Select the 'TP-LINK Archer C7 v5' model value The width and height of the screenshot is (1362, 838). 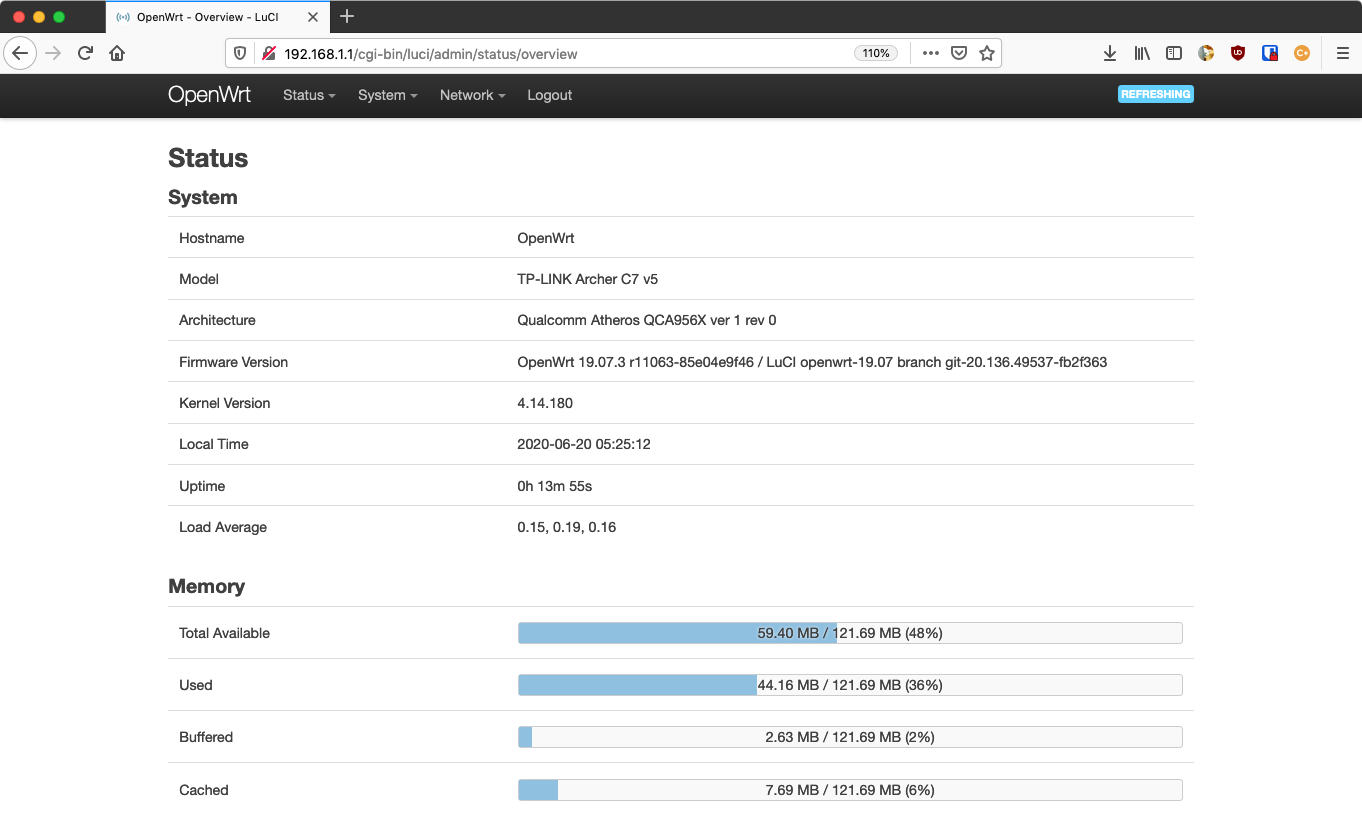coord(587,279)
